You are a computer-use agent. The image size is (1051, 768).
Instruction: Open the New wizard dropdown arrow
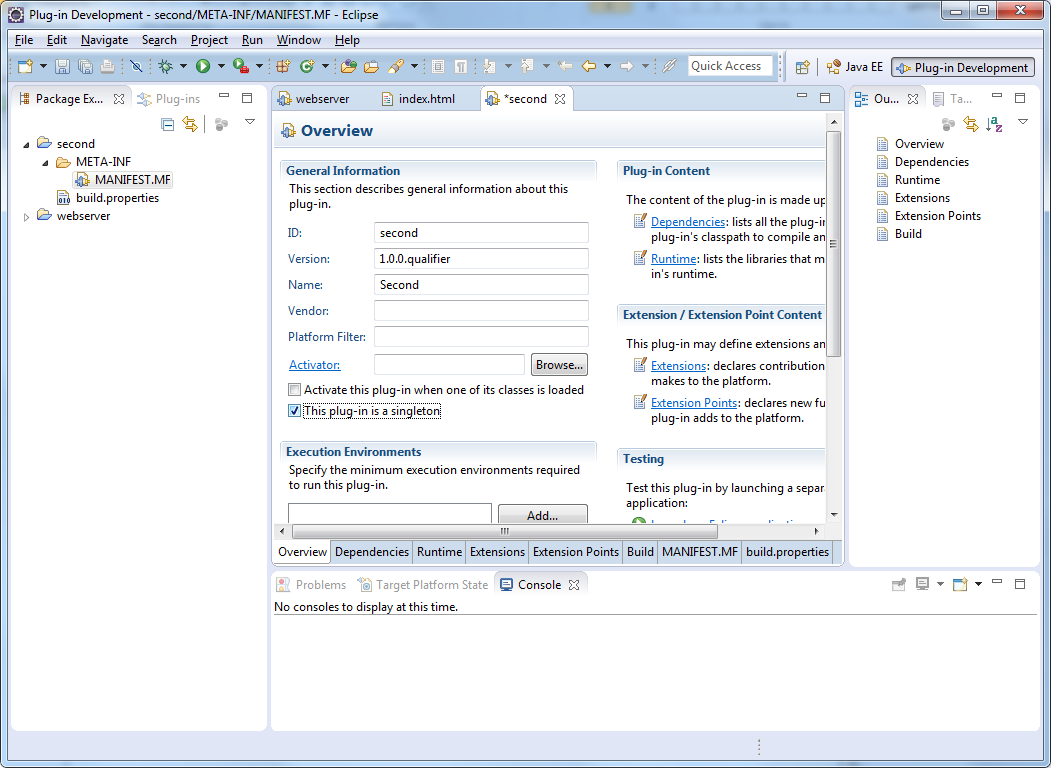(x=43, y=66)
